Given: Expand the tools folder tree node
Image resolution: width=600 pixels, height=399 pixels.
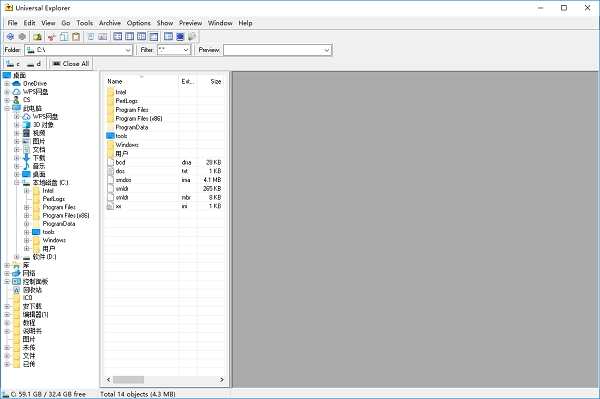Looking at the screenshot, I should coord(26,232).
